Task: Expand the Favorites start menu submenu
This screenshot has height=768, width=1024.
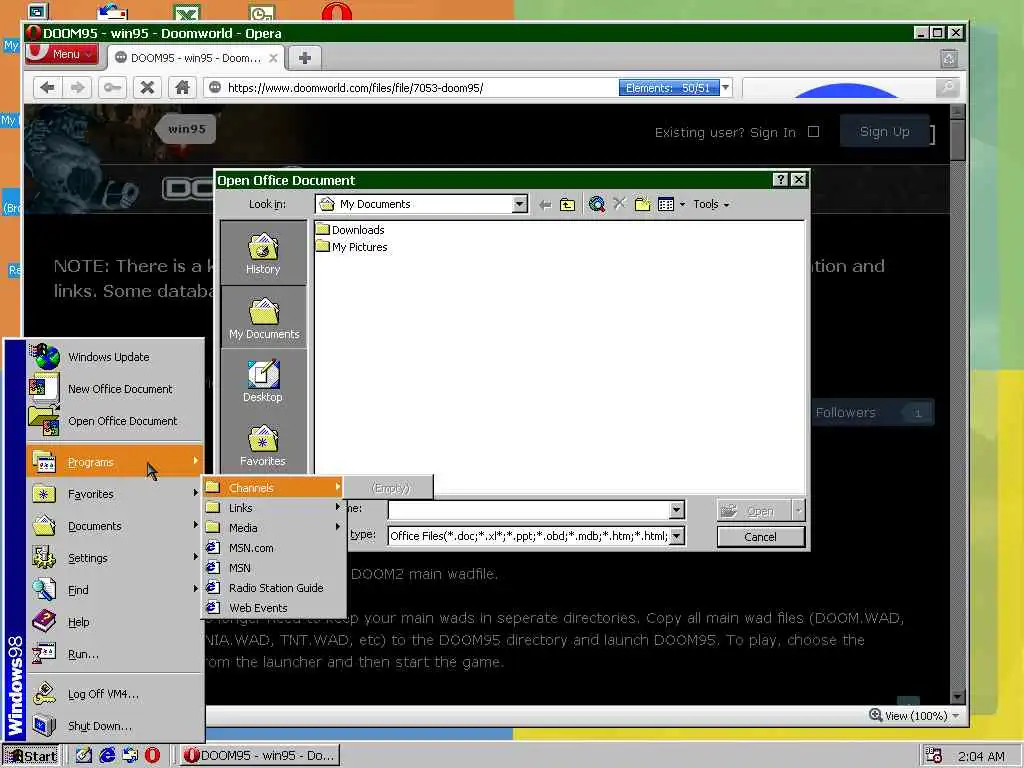Action: 114,494
